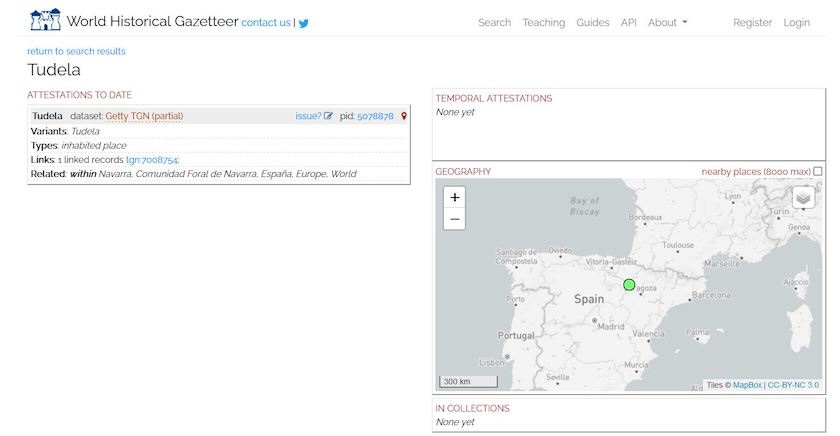Zoom in on the map
This screenshot has width=840, height=436.
pos(454,198)
